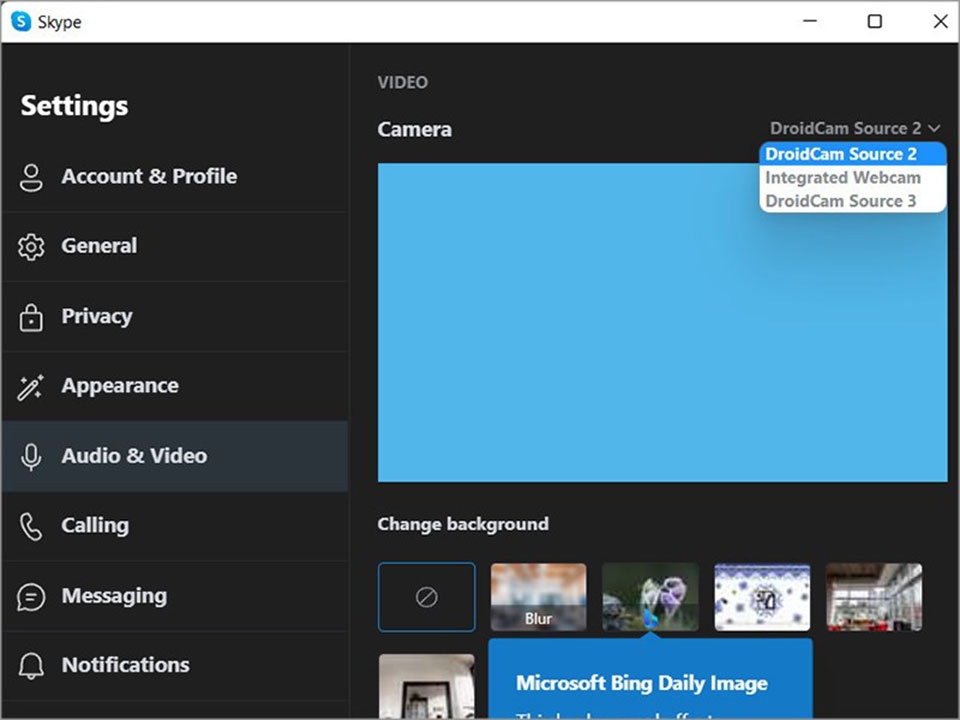This screenshot has width=960, height=720.
Task: Click the Messaging chat bubble icon
Action: click(x=32, y=597)
